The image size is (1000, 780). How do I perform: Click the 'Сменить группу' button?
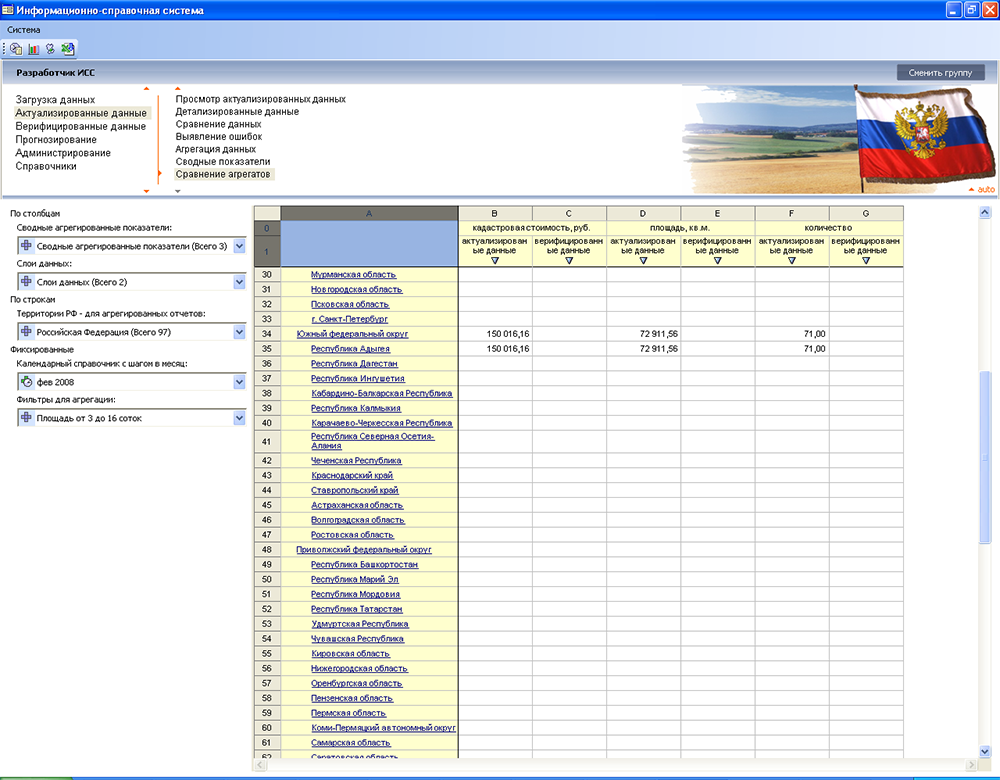click(x=940, y=73)
